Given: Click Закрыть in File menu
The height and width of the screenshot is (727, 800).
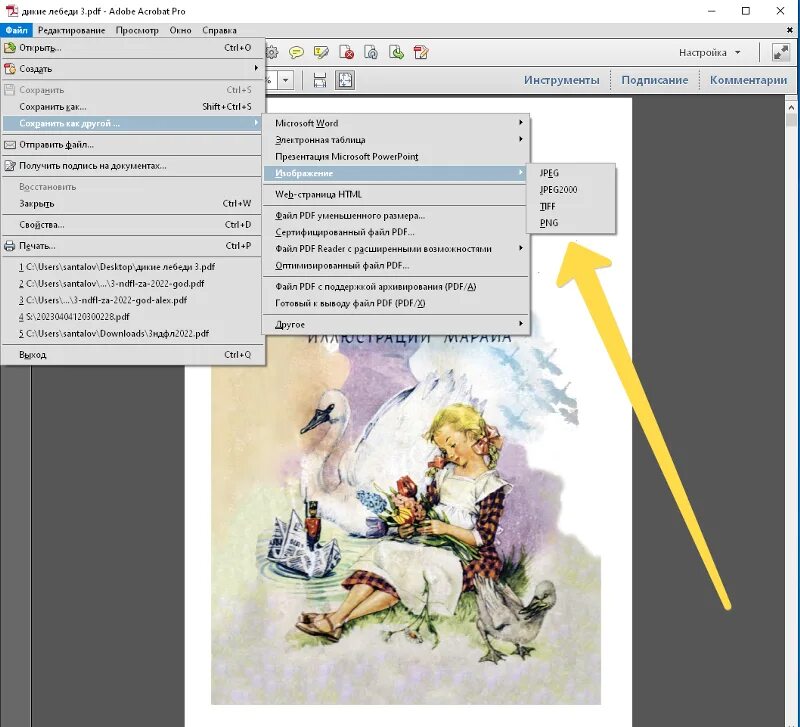Looking at the screenshot, I should pyautogui.click(x=133, y=204).
